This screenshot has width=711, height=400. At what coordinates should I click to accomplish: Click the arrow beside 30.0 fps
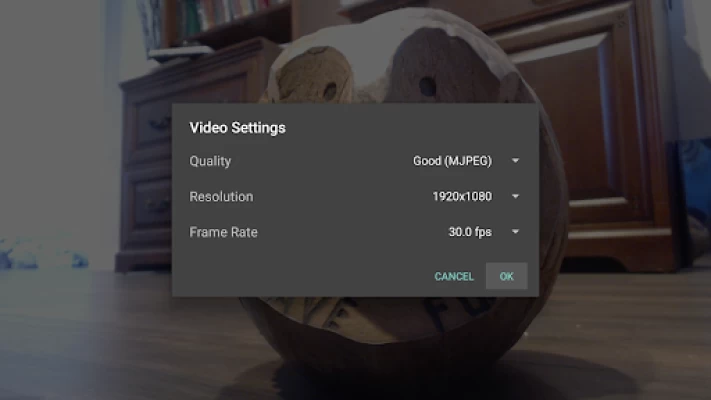[515, 232]
